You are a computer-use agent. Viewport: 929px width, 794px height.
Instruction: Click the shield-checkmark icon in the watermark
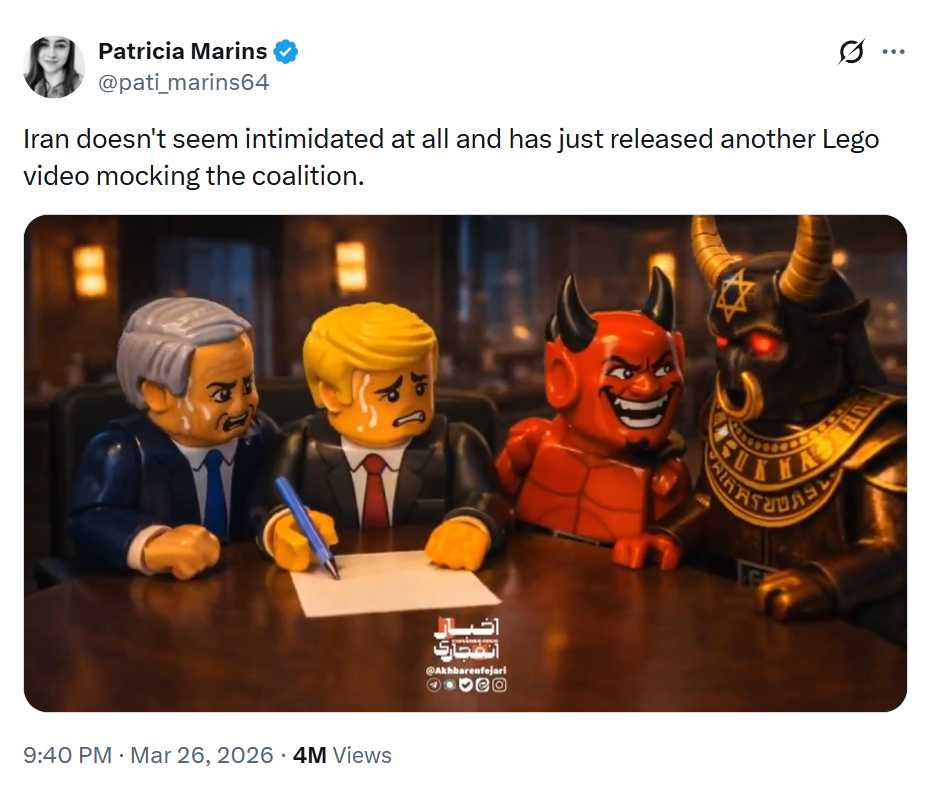click(466, 685)
